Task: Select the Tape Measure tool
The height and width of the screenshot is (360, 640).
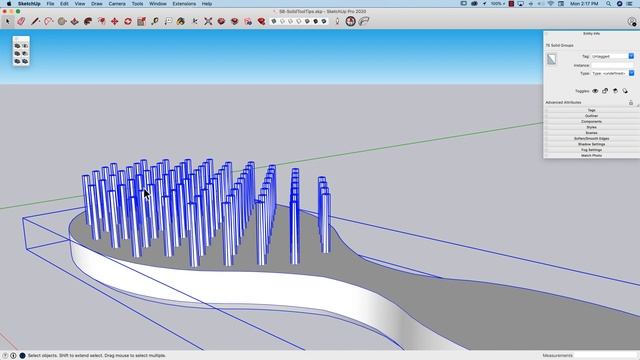Action: click(155, 21)
